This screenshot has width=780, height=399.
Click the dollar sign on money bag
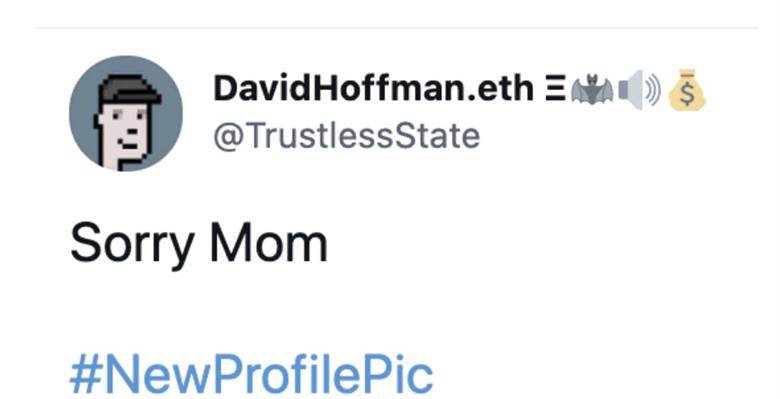coord(687,96)
